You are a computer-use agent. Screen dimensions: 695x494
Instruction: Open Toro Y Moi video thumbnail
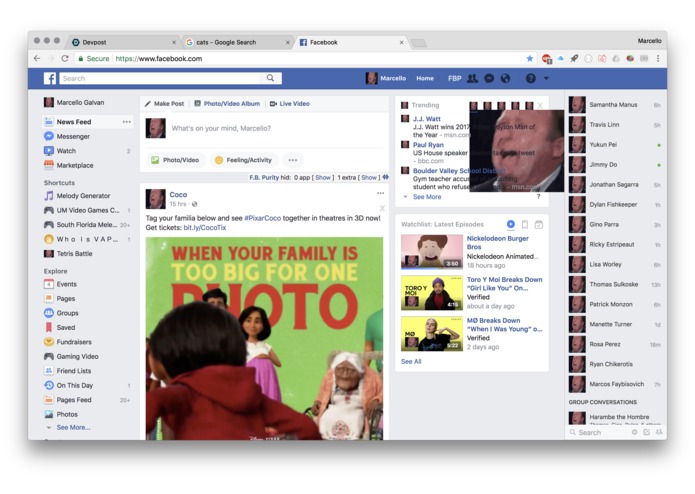point(432,293)
